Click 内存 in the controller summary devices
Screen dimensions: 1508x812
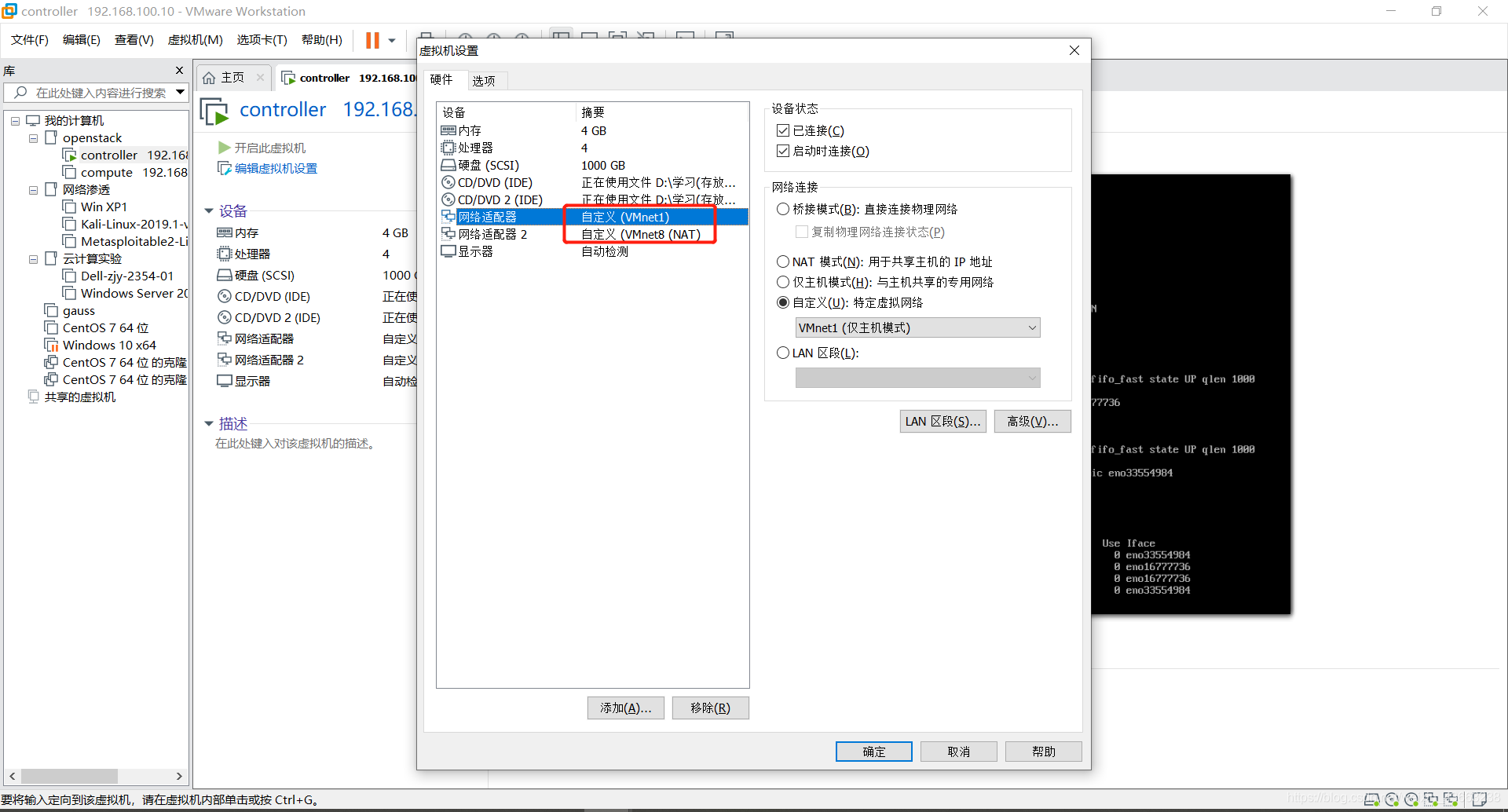(x=247, y=233)
